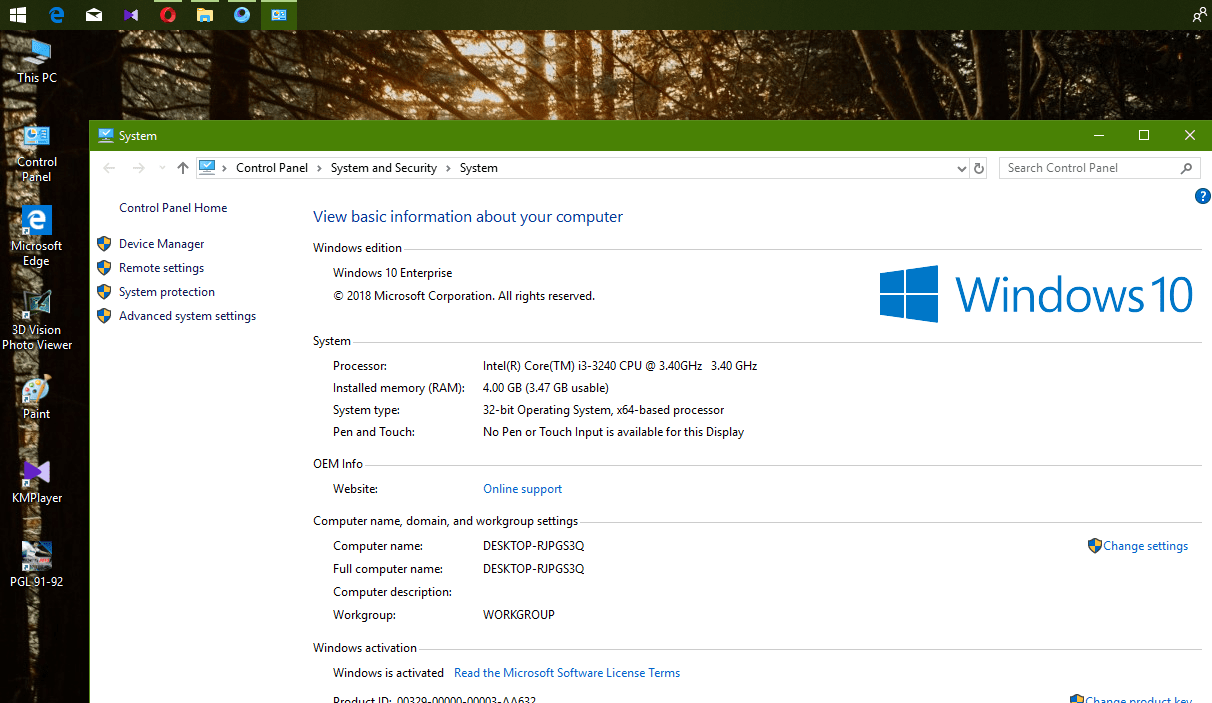1212x703 pixels.
Task: Launch Microsoft Edge from the taskbar
Action: pos(57,15)
